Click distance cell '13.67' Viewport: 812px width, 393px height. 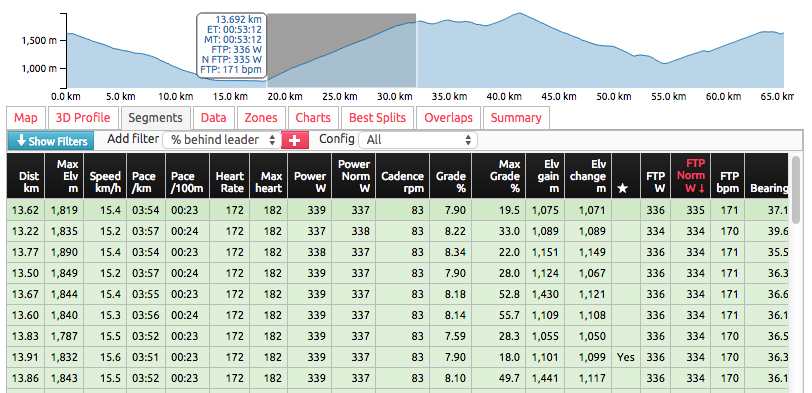(26, 294)
